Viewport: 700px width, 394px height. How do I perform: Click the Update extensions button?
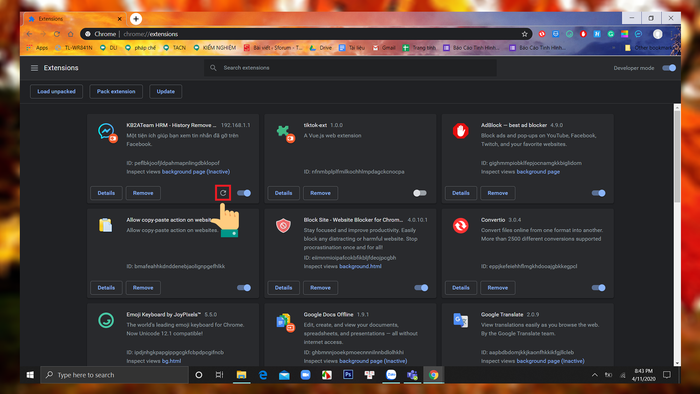[x=166, y=91]
